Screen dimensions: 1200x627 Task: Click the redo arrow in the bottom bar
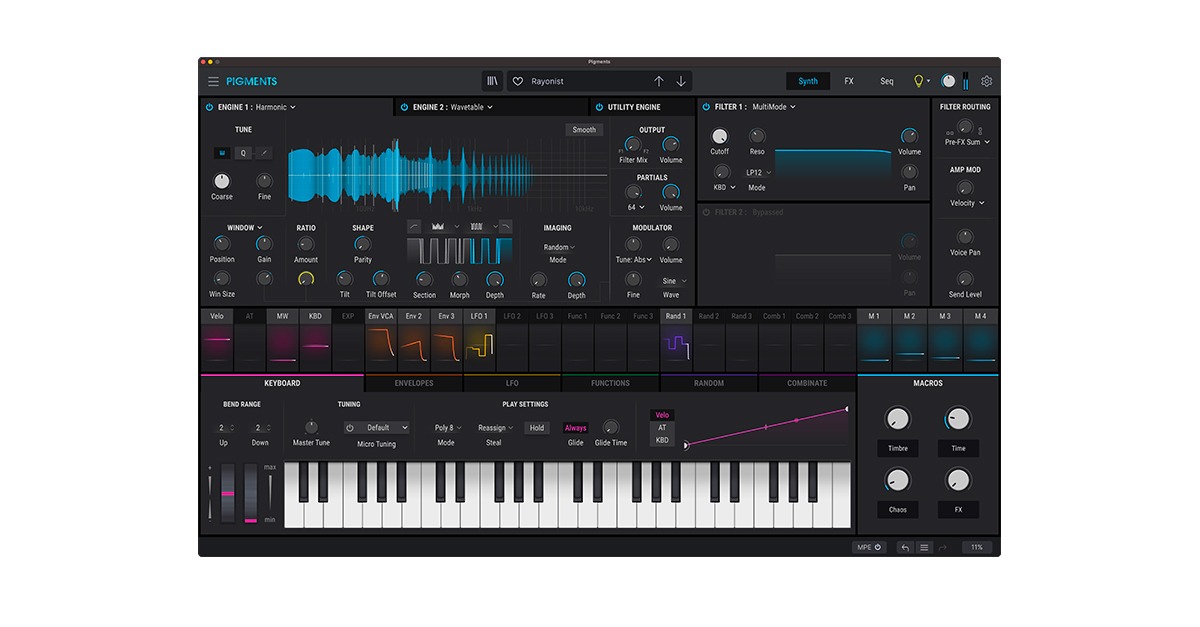(942, 547)
